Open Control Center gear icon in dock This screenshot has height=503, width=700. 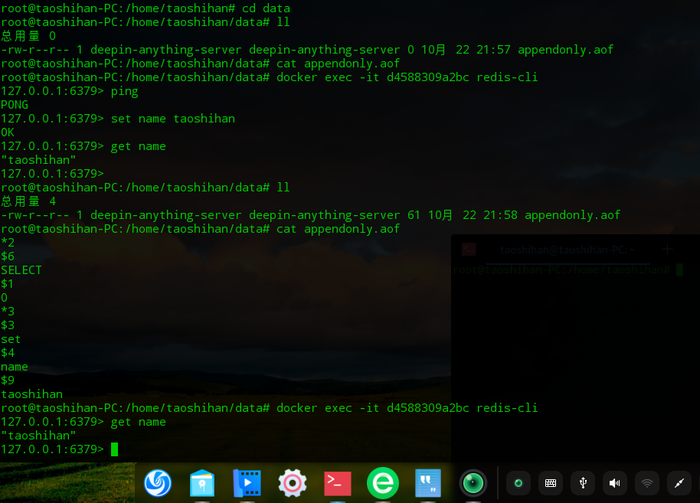point(292,483)
